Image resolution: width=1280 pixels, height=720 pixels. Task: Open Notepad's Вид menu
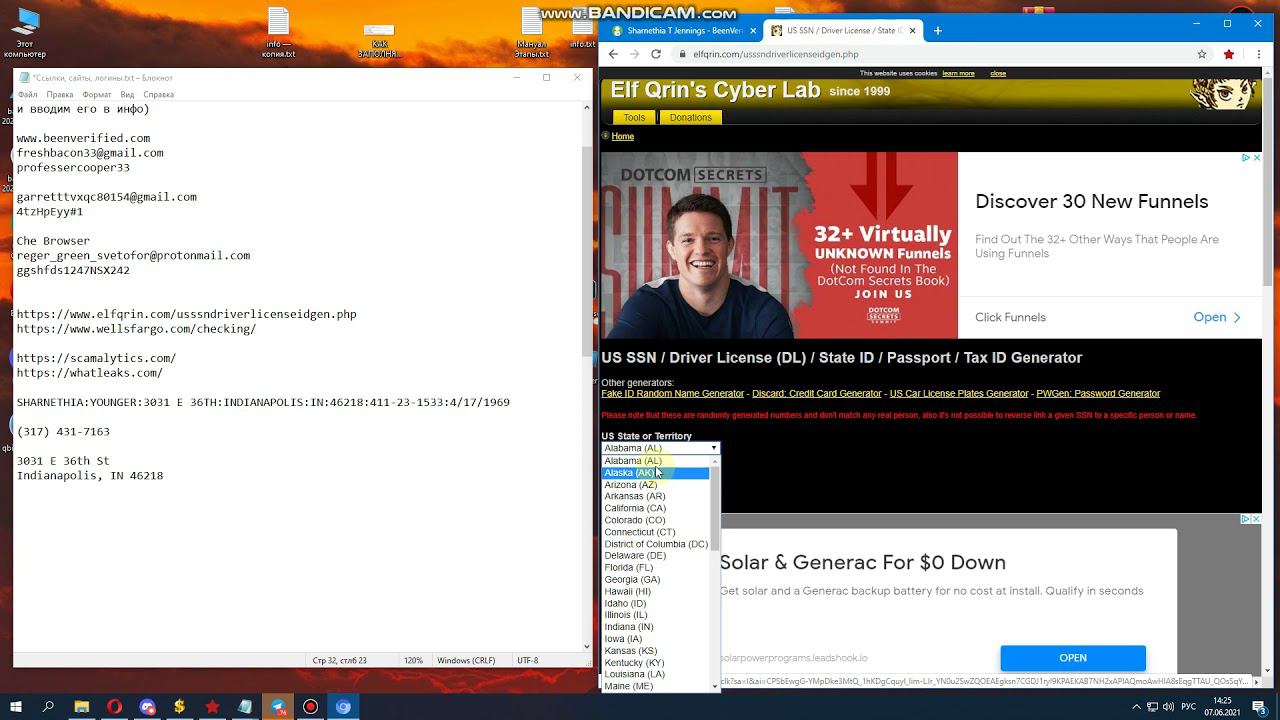pyautogui.click(x=127, y=94)
